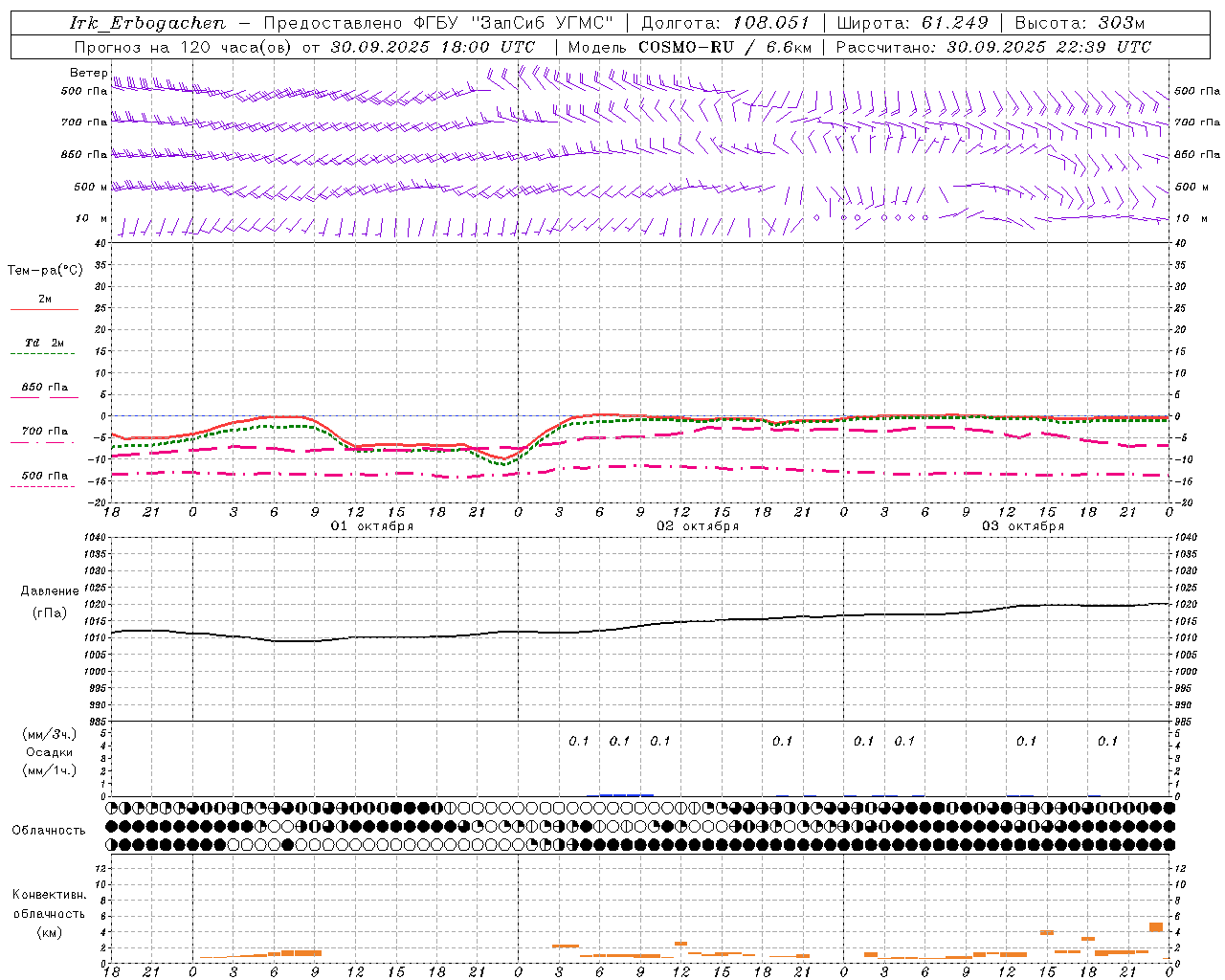Click the tallest orange convective bar at chart end
Screen dimensions: 1225x980
click(x=1156, y=926)
